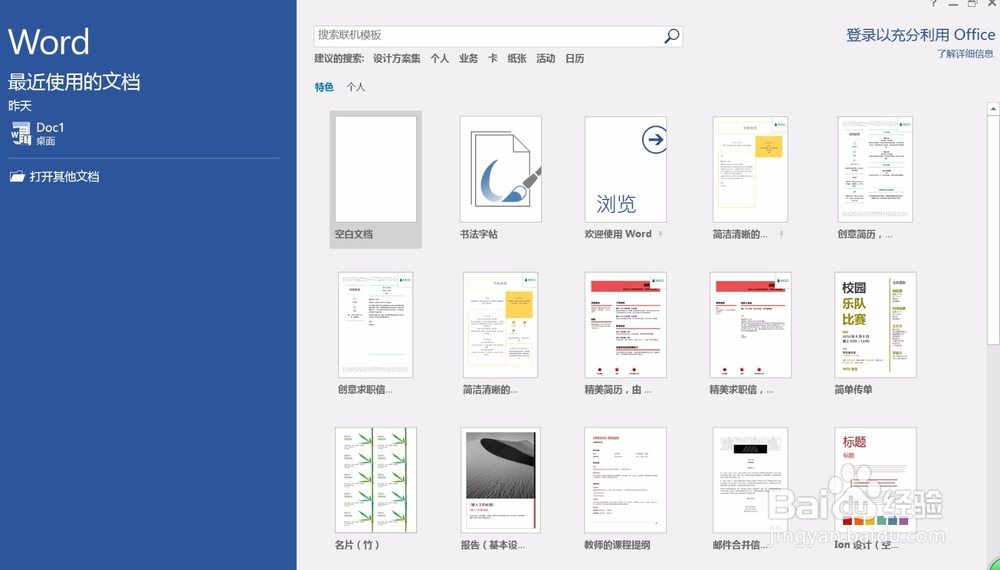Viewport: 1000px width, 570px height.
Task: Select the 简单传单 flyer template
Action: coord(875,325)
